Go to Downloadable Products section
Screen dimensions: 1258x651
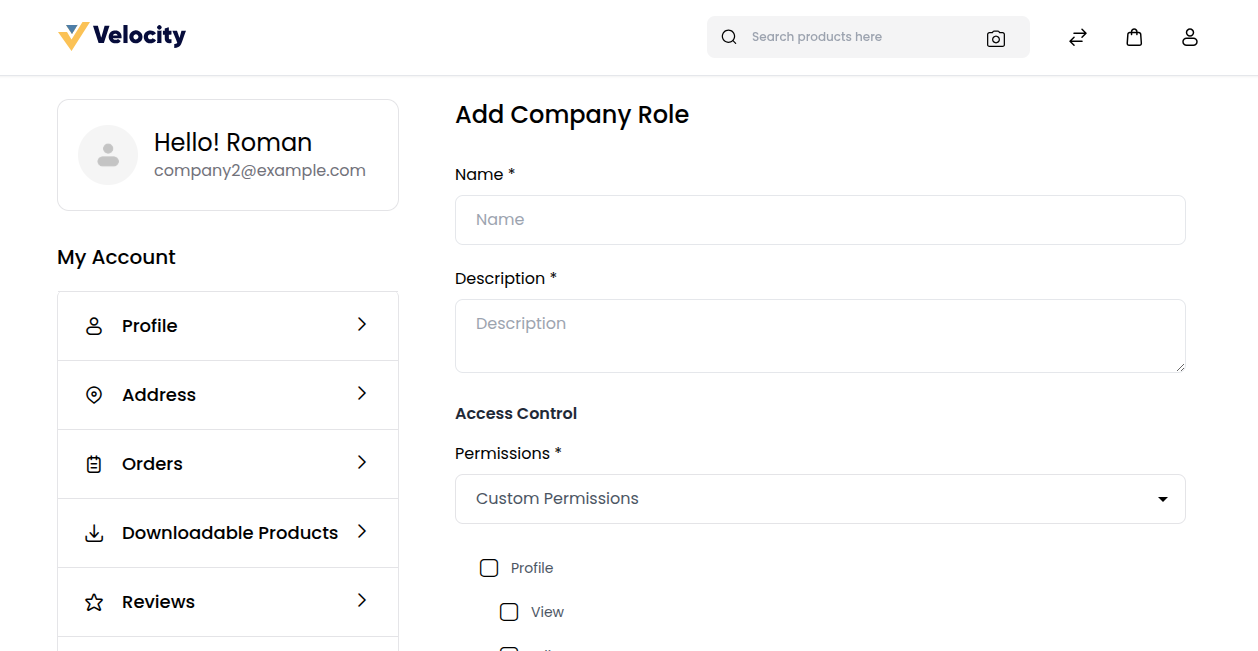tap(230, 533)
